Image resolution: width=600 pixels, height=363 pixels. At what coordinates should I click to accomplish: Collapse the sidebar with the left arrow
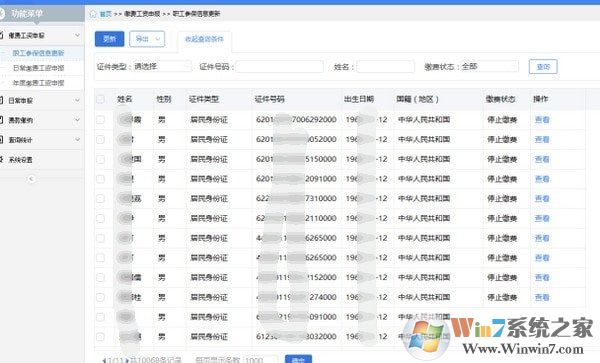(31, 179)
